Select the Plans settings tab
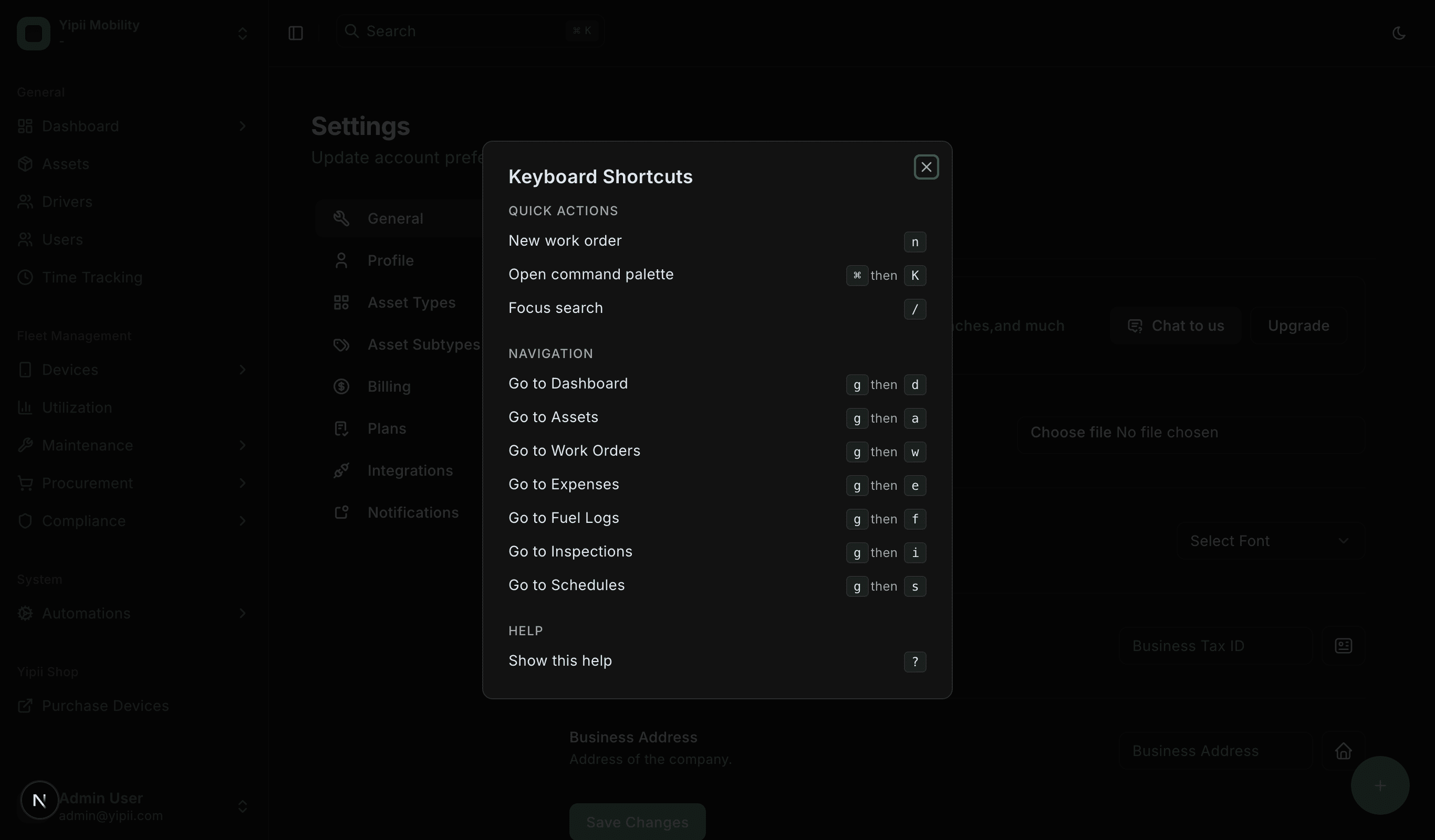Screen dimensions: 1435x840 point(399,428)
